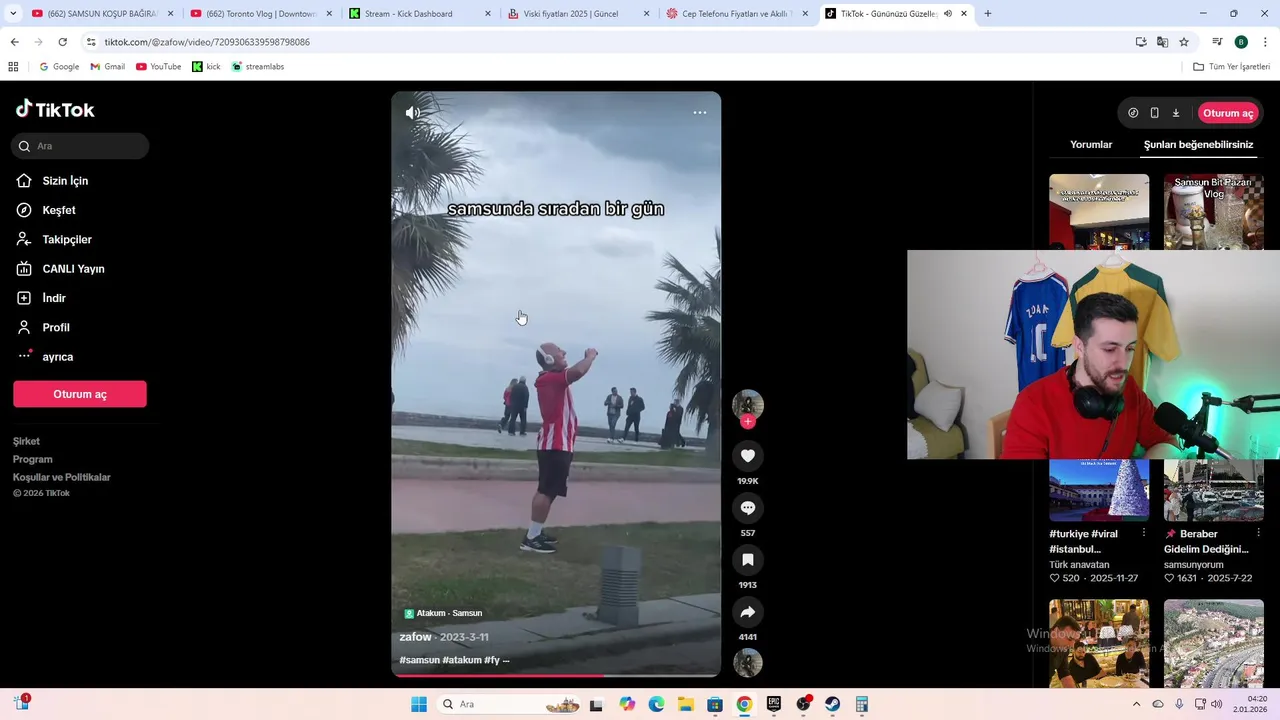
Task: Open the Chrome tab search dropdown arrow
Action: tap(13, 14)
